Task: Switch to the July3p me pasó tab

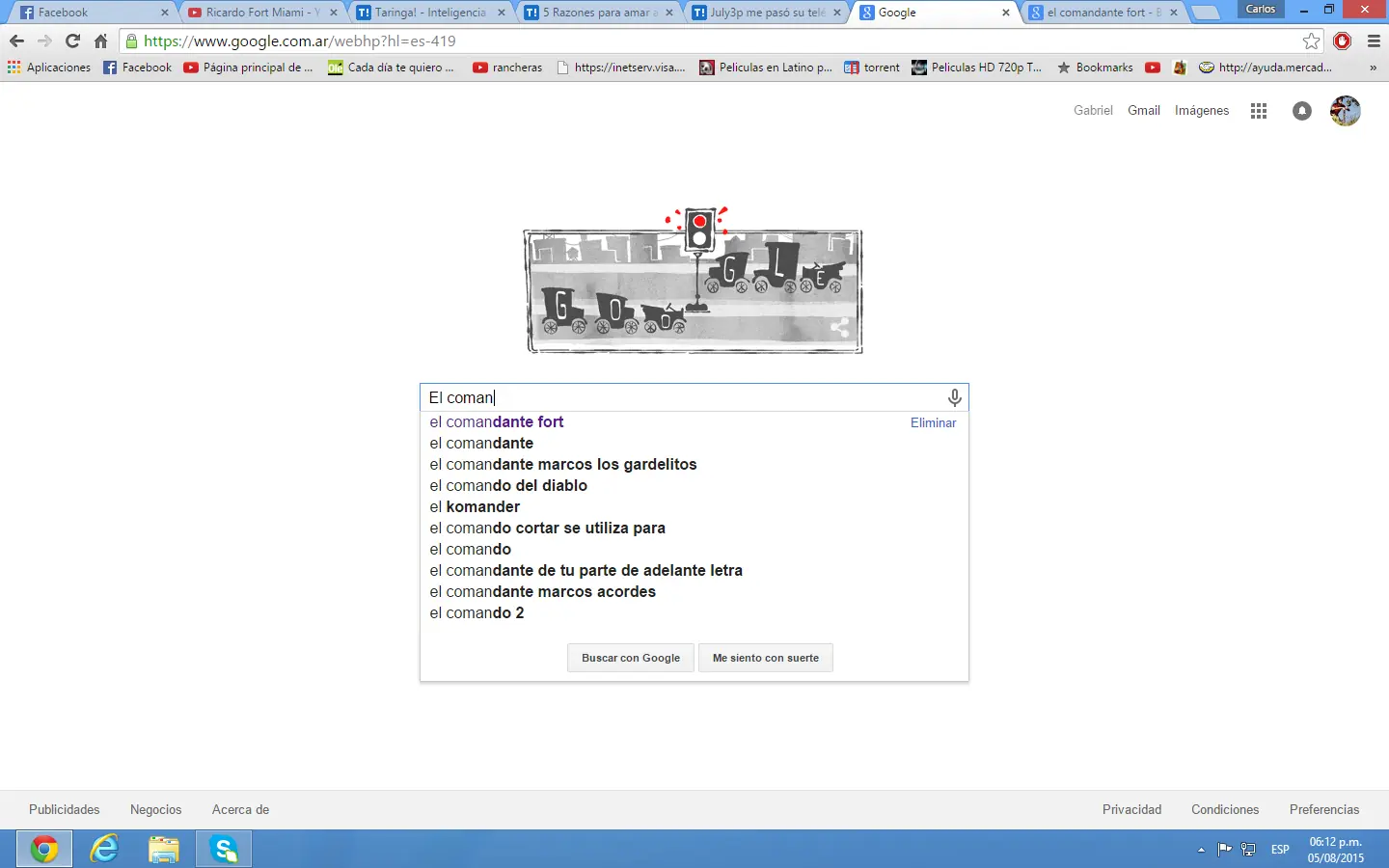Action: tap(768, 13)
